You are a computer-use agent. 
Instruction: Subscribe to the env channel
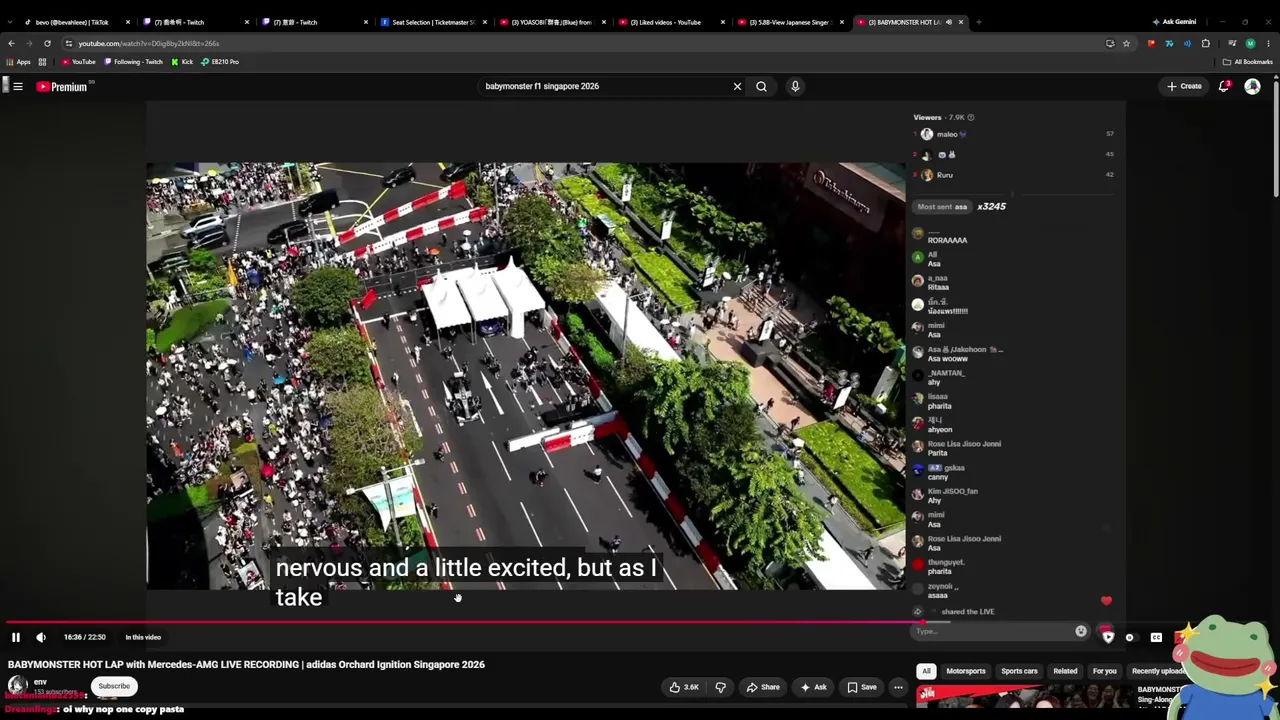(114, 686)
